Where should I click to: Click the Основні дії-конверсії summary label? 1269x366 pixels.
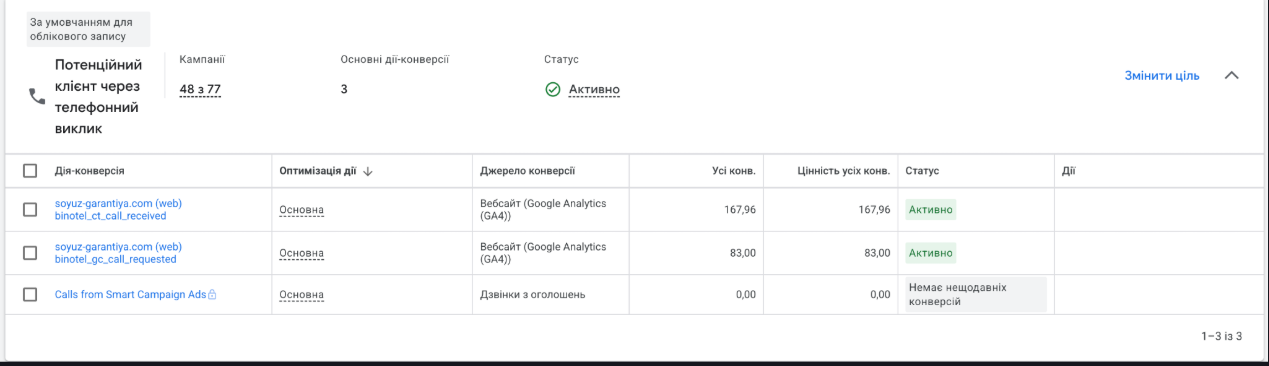(395, 60)
